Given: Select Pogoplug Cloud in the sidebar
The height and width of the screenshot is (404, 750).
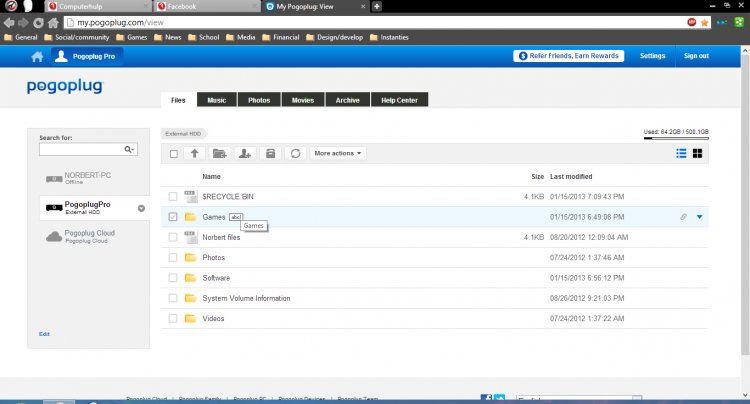Looking at the screenshot, I should pyautogui.click(x=88, y=236).
